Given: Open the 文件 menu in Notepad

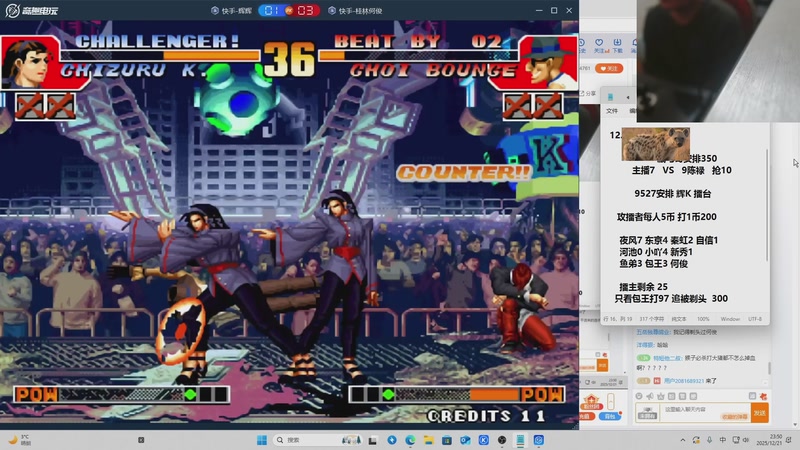Looking at the screenshot, I should pos(612,111).
